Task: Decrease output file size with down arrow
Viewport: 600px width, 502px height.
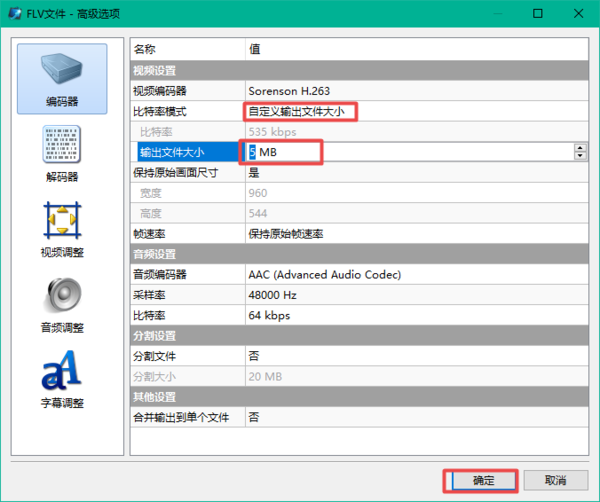Action: pos(580,156)
